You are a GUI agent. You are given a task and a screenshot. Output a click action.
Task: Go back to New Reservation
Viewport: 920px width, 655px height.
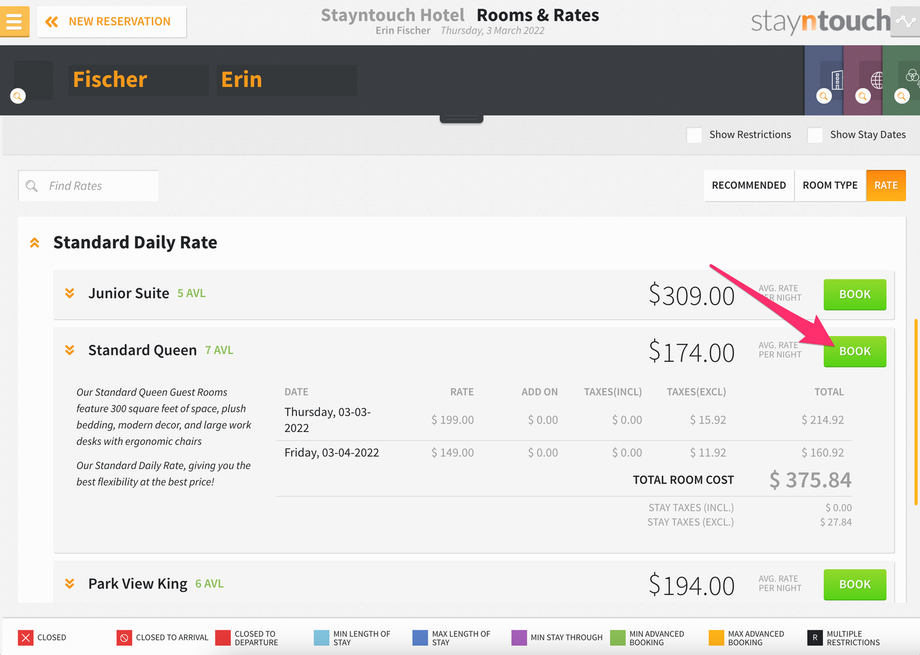pyautogui.click(x=112, y=22)
